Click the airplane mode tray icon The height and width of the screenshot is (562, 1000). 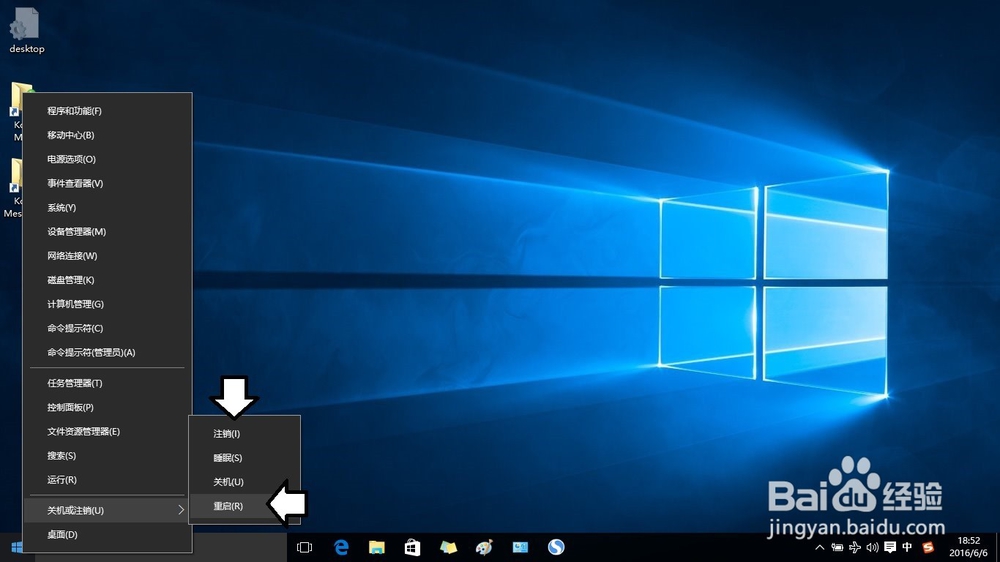tap(855, 547)
